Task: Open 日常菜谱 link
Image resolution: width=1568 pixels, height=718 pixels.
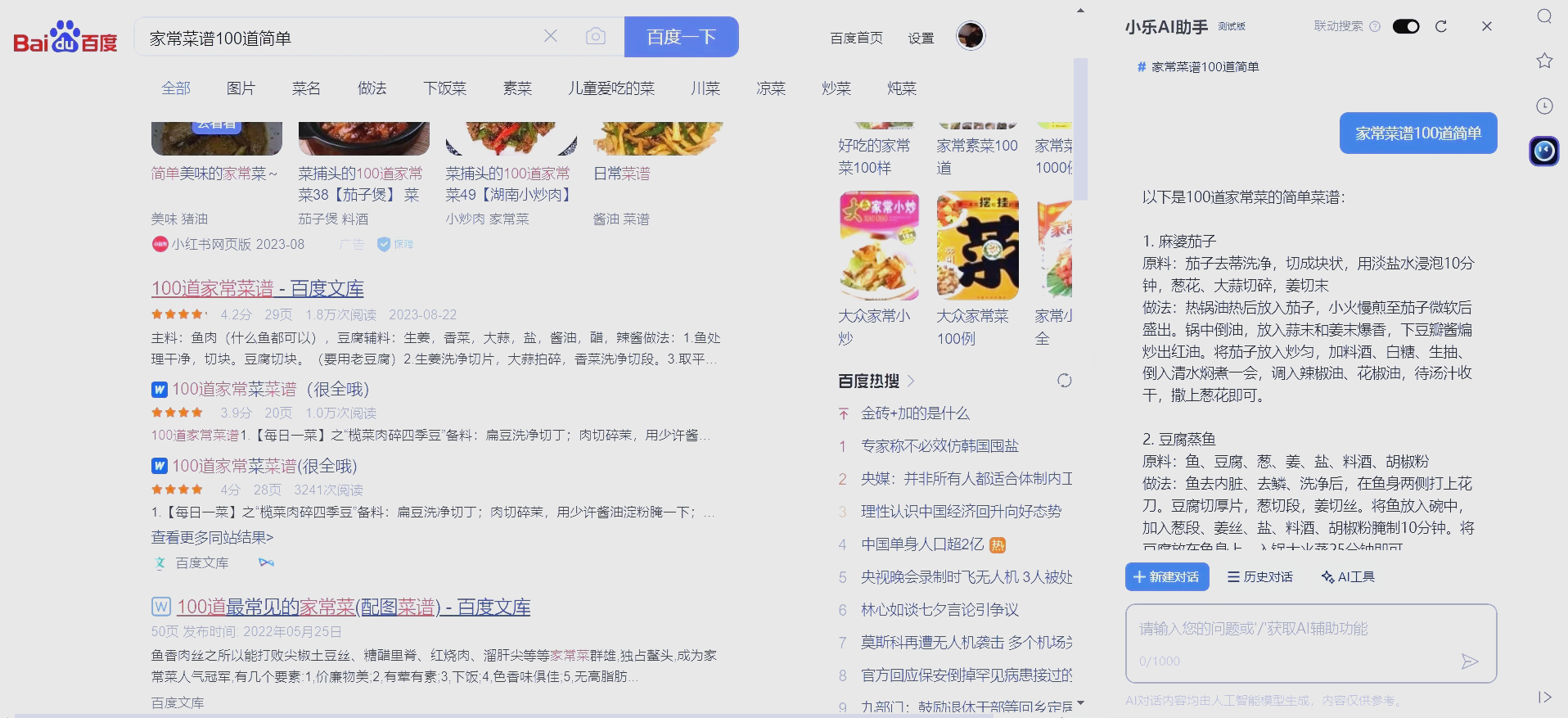Action: (622, 174)
